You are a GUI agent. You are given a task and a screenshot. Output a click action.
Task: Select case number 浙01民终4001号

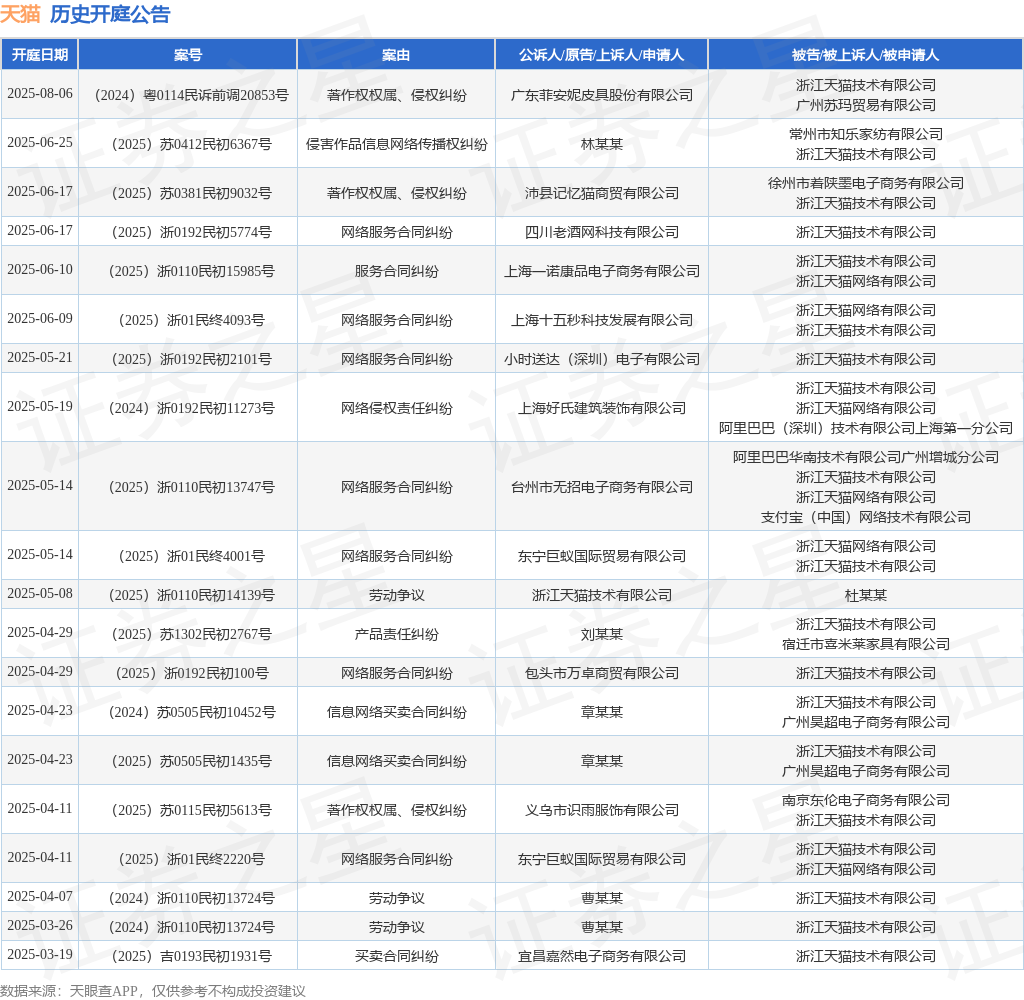[x=216, y=556]
